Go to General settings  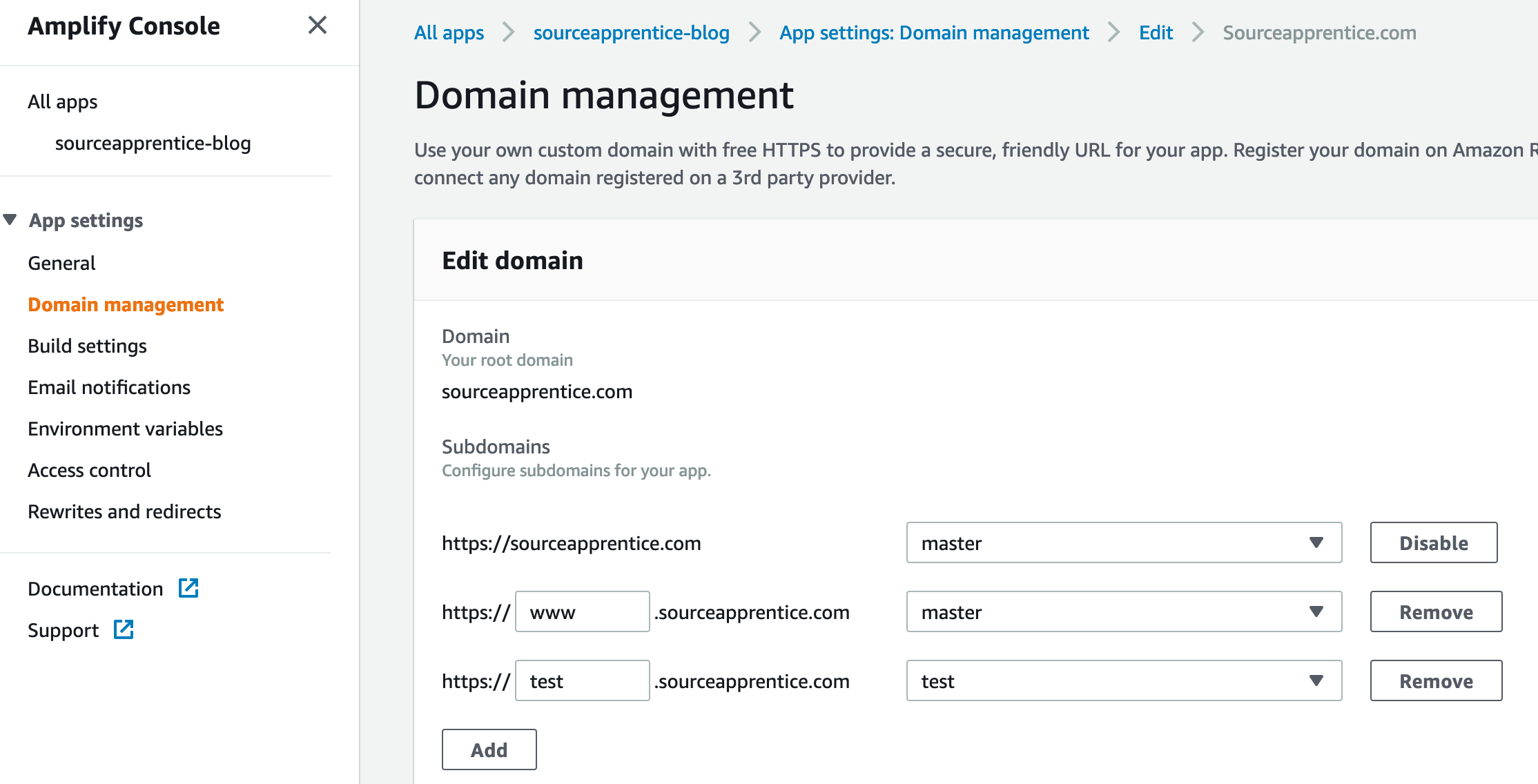point(61,263)
